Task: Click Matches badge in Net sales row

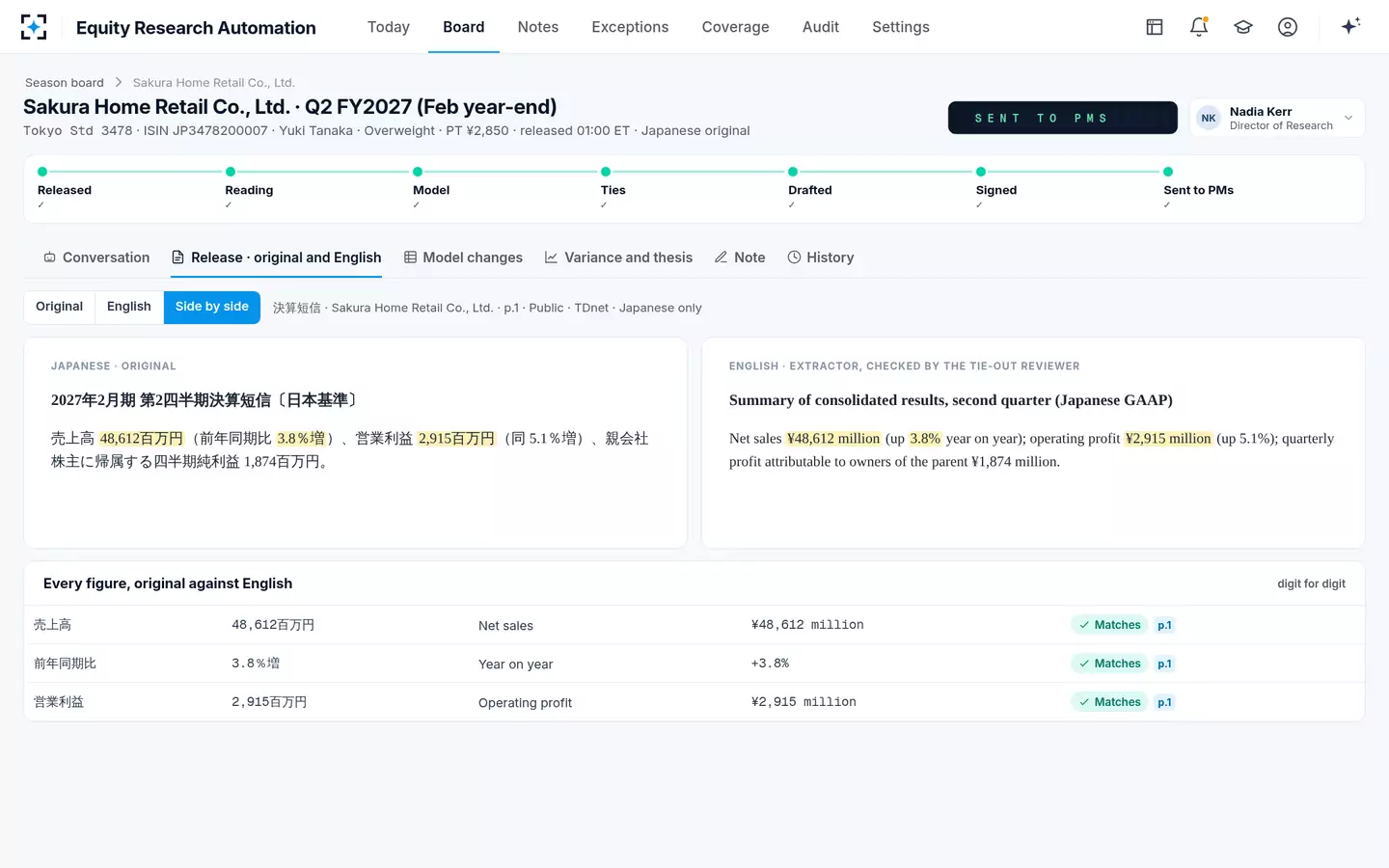Action: pos(1109,625)
